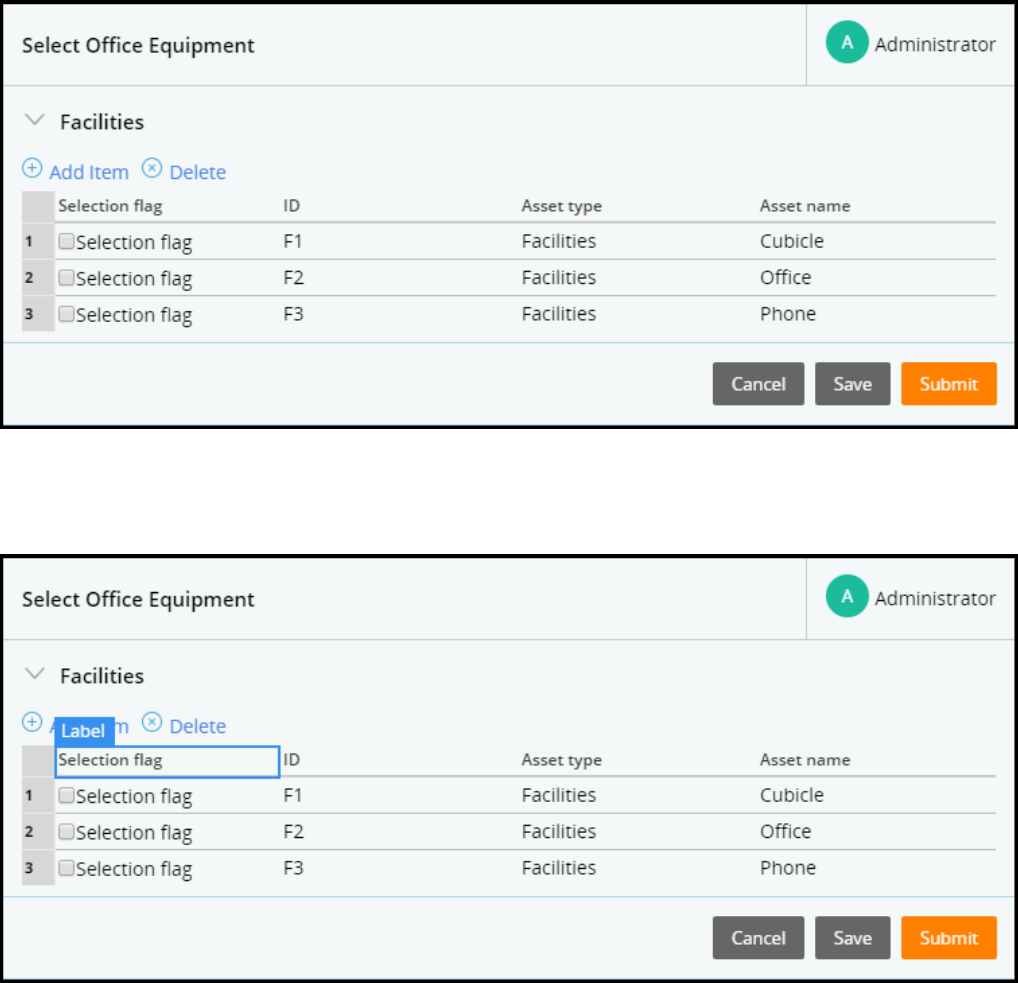
Task: Select the highlighted Selection flag column header
Action: 166,761
